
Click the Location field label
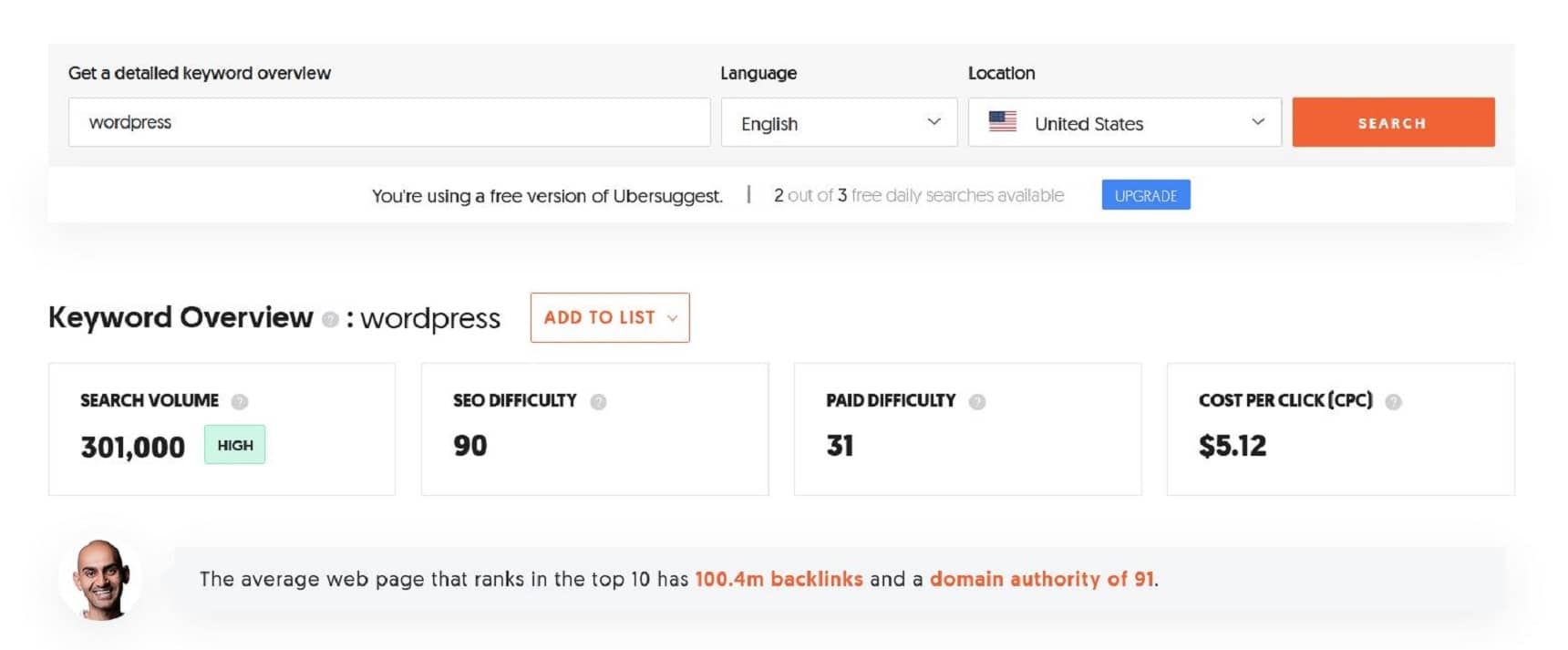point(1002,73)
